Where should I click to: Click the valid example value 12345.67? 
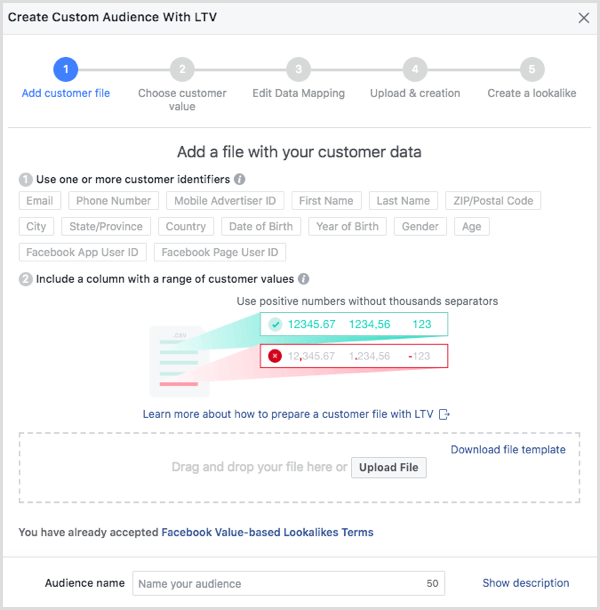point(312,324)
